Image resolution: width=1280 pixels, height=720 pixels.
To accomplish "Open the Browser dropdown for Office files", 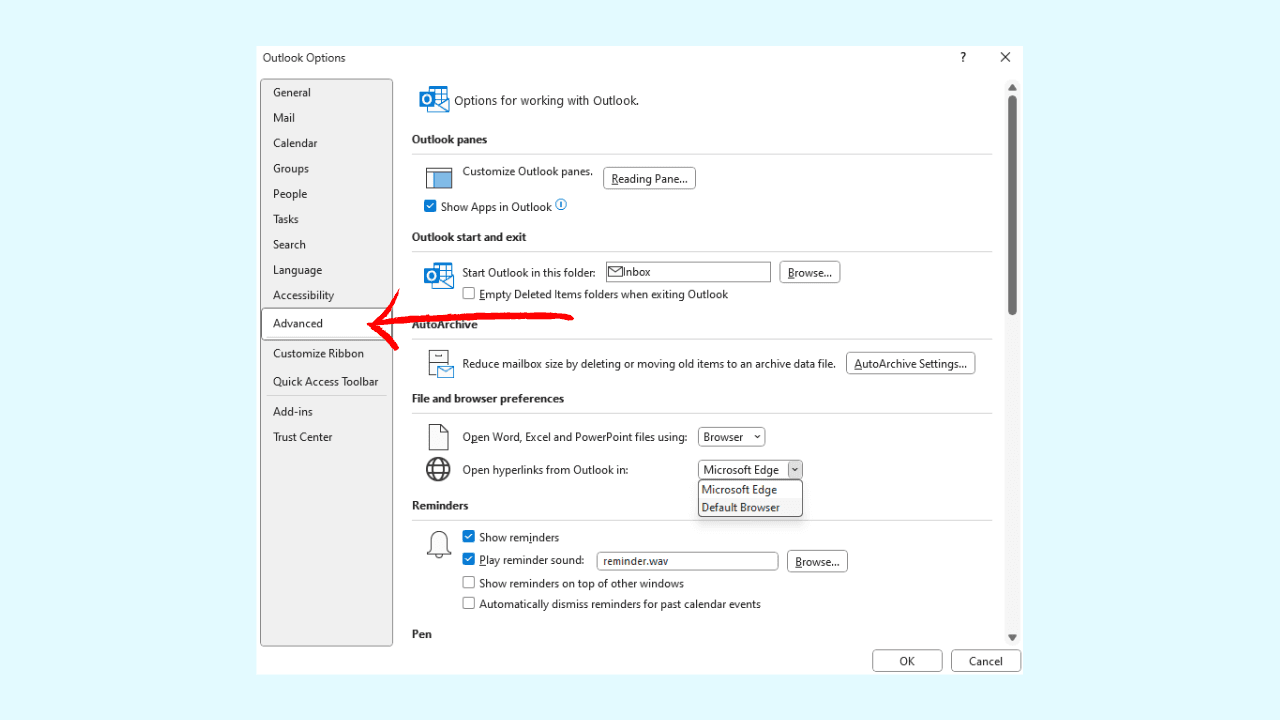I will (731, 437).
